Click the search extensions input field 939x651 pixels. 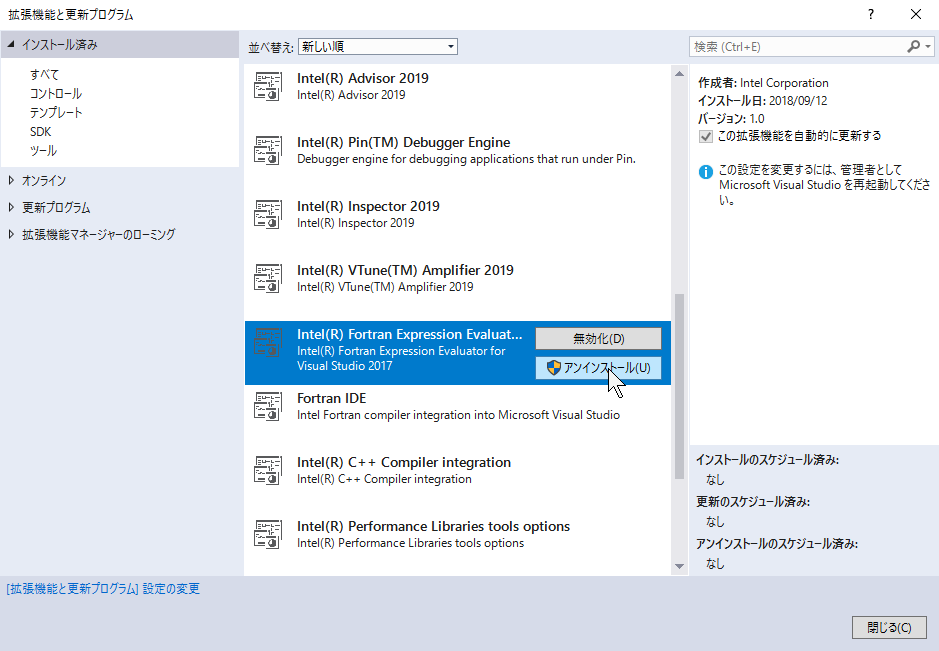[x=797, y=47]
